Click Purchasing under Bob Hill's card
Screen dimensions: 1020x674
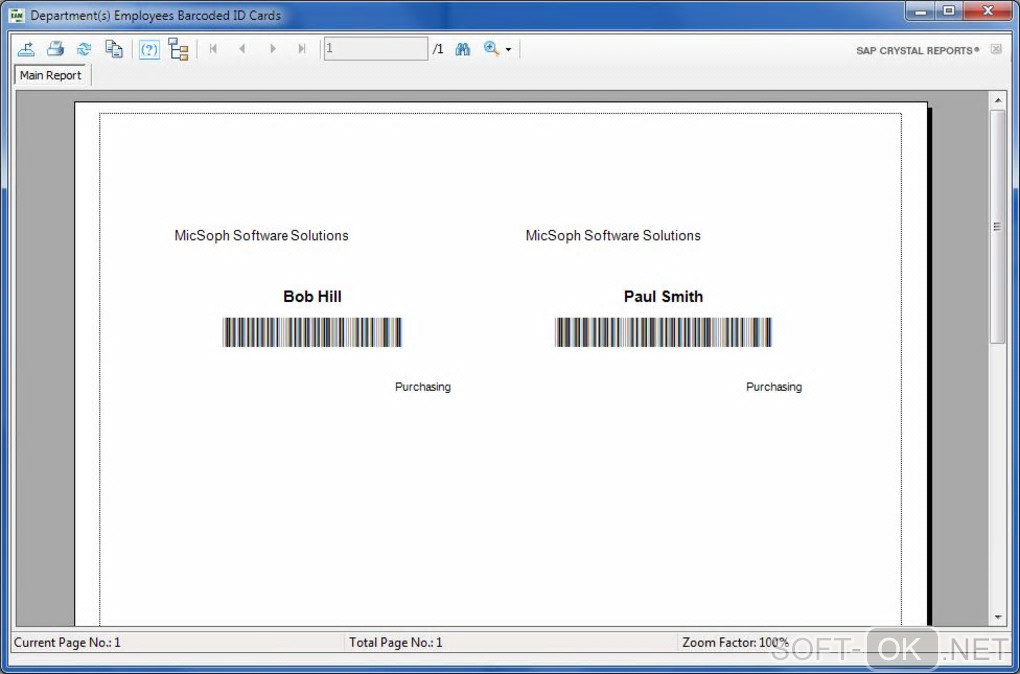pyautogui.click(x=423, y=387)
